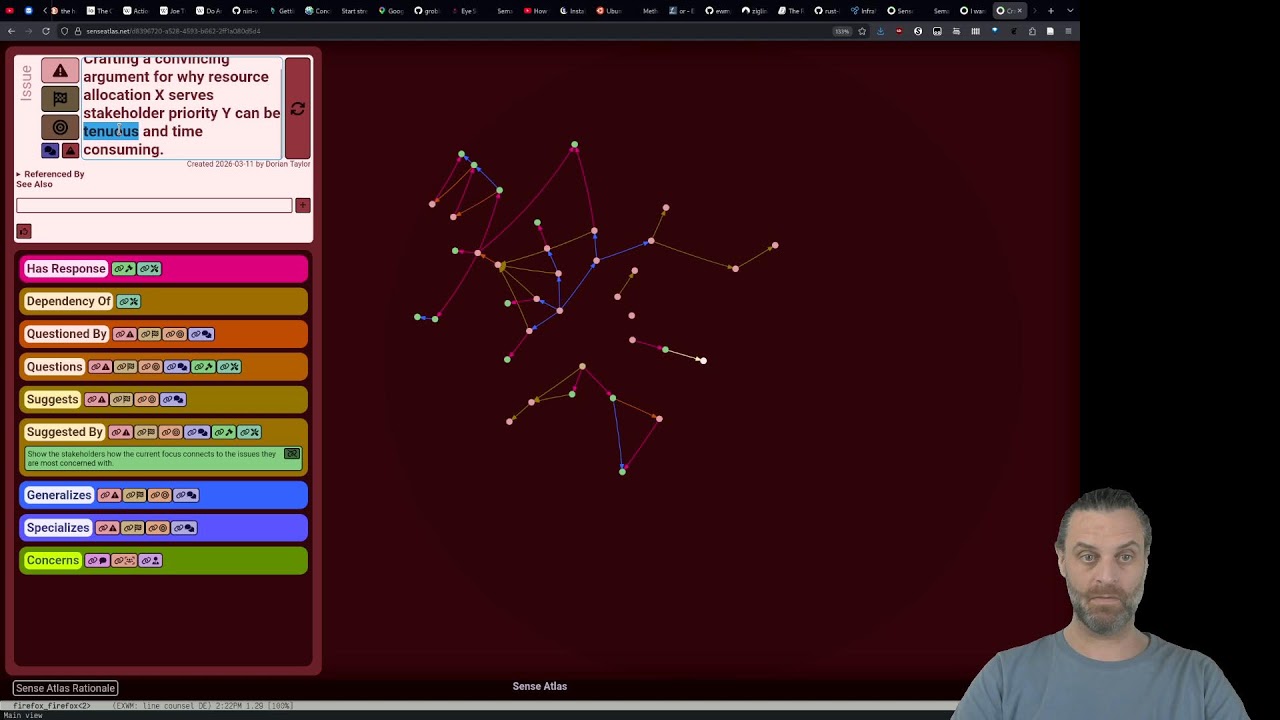Open the browser hamburger menu
Image resolution: width=1280 pixels, height=720 pixels.
click(x=1068, y=31)
